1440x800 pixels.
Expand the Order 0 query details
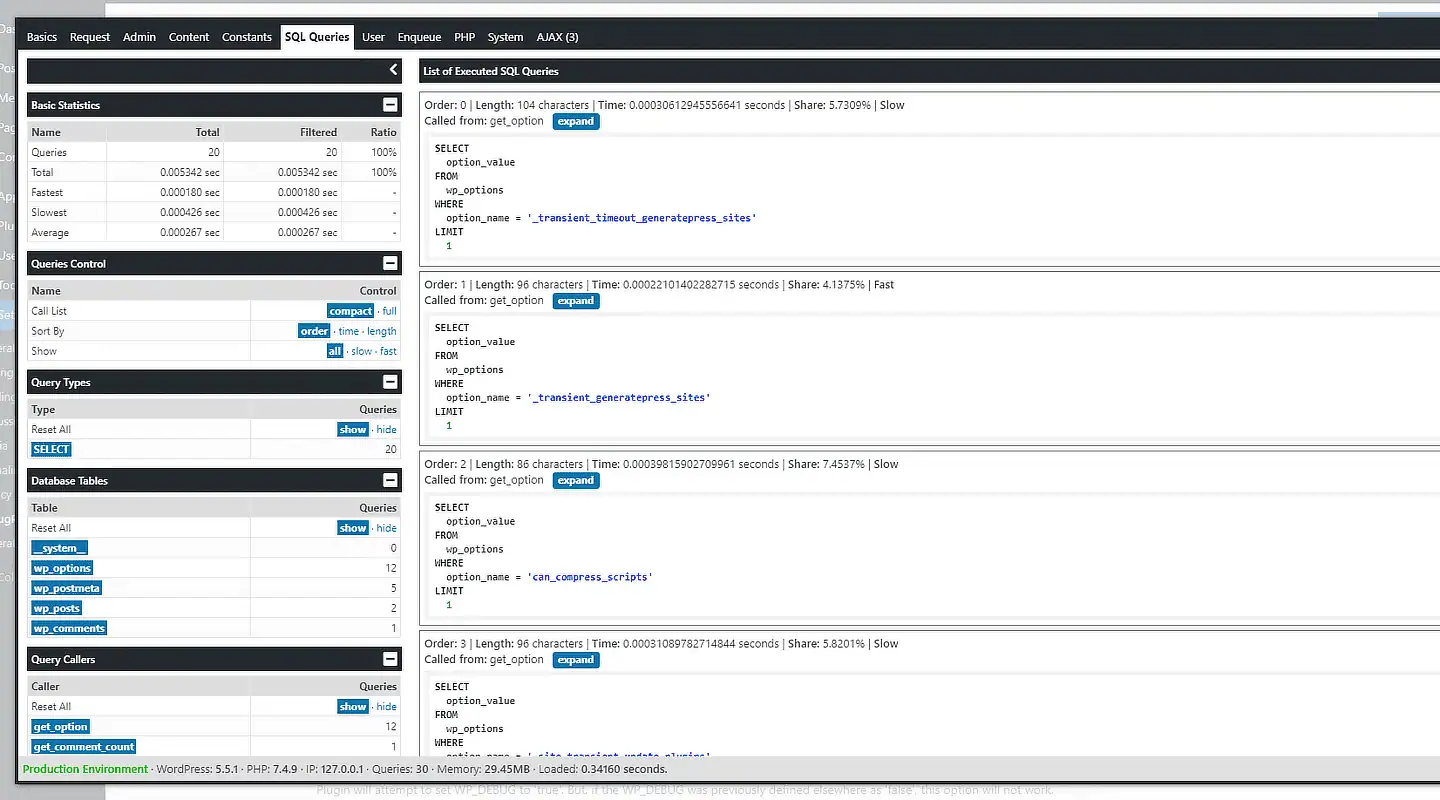coord(575,121)
